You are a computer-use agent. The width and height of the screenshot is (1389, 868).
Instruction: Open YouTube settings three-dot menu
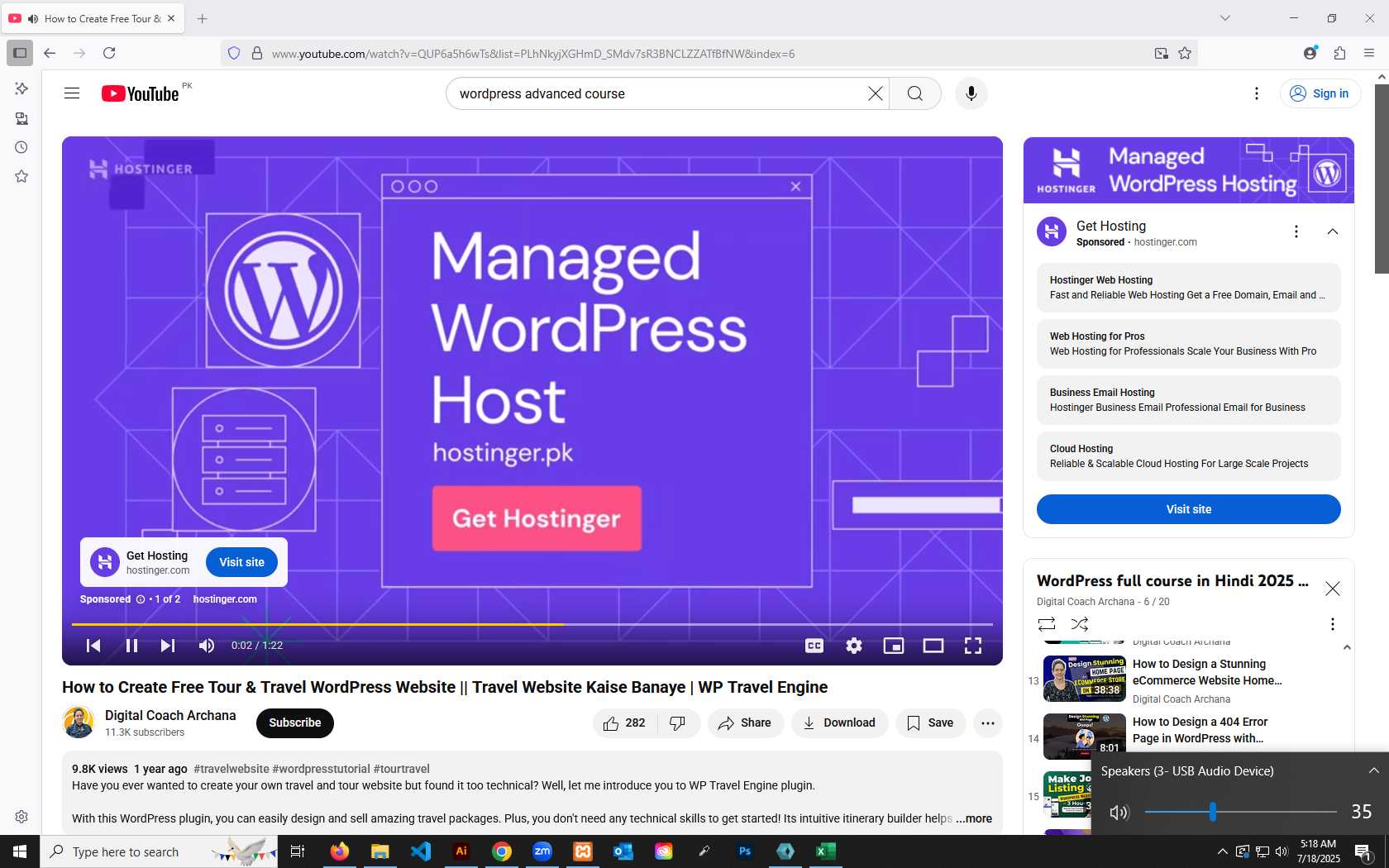pyautogui.click(x=1257, y=93)
